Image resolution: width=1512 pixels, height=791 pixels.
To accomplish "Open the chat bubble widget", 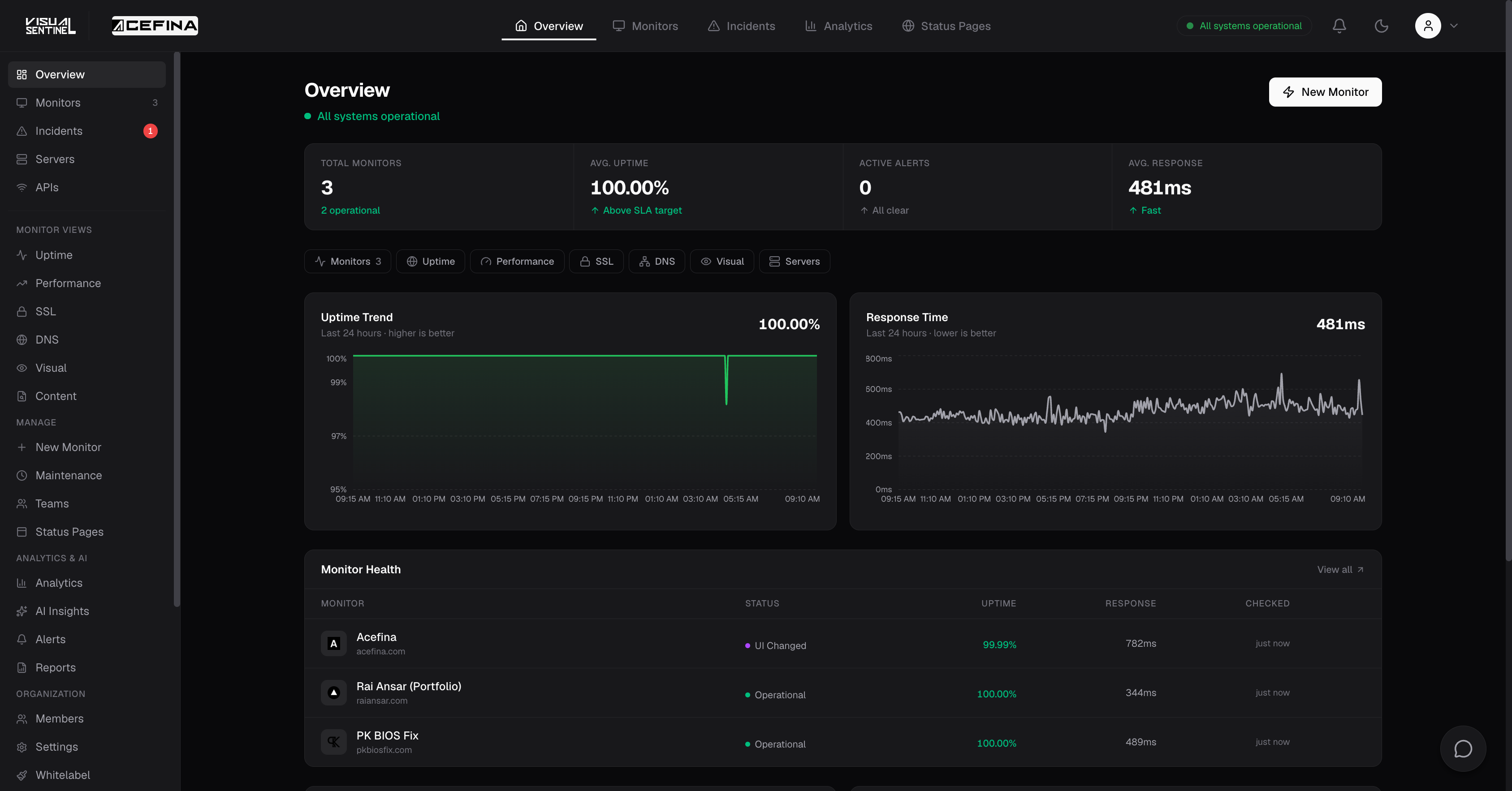I will pyautogui.click(x=1463, y=748).
